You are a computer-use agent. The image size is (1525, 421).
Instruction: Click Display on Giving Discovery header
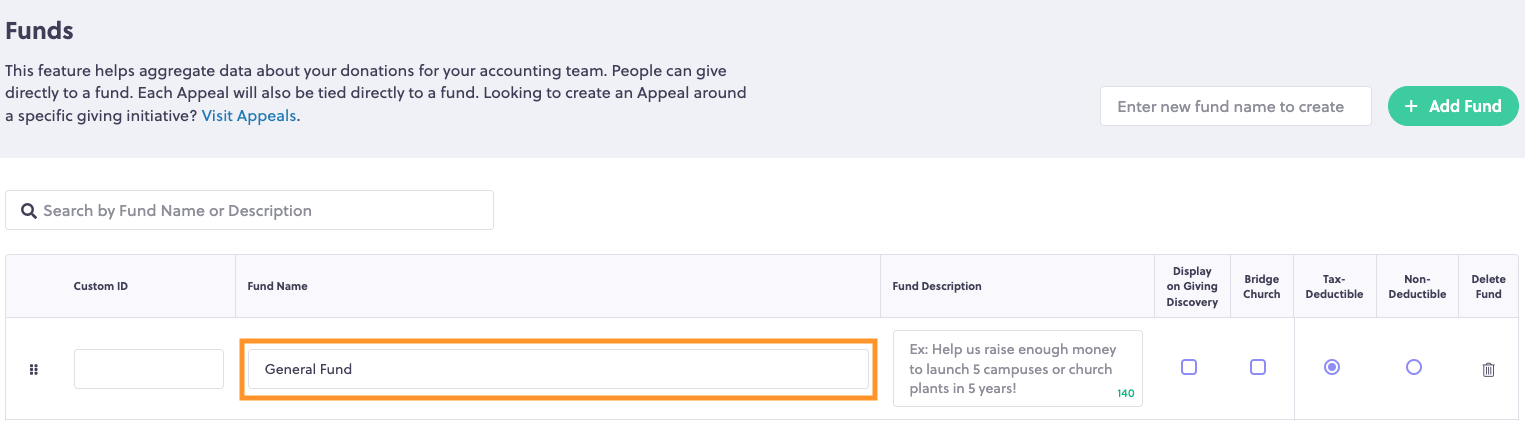1192,286
